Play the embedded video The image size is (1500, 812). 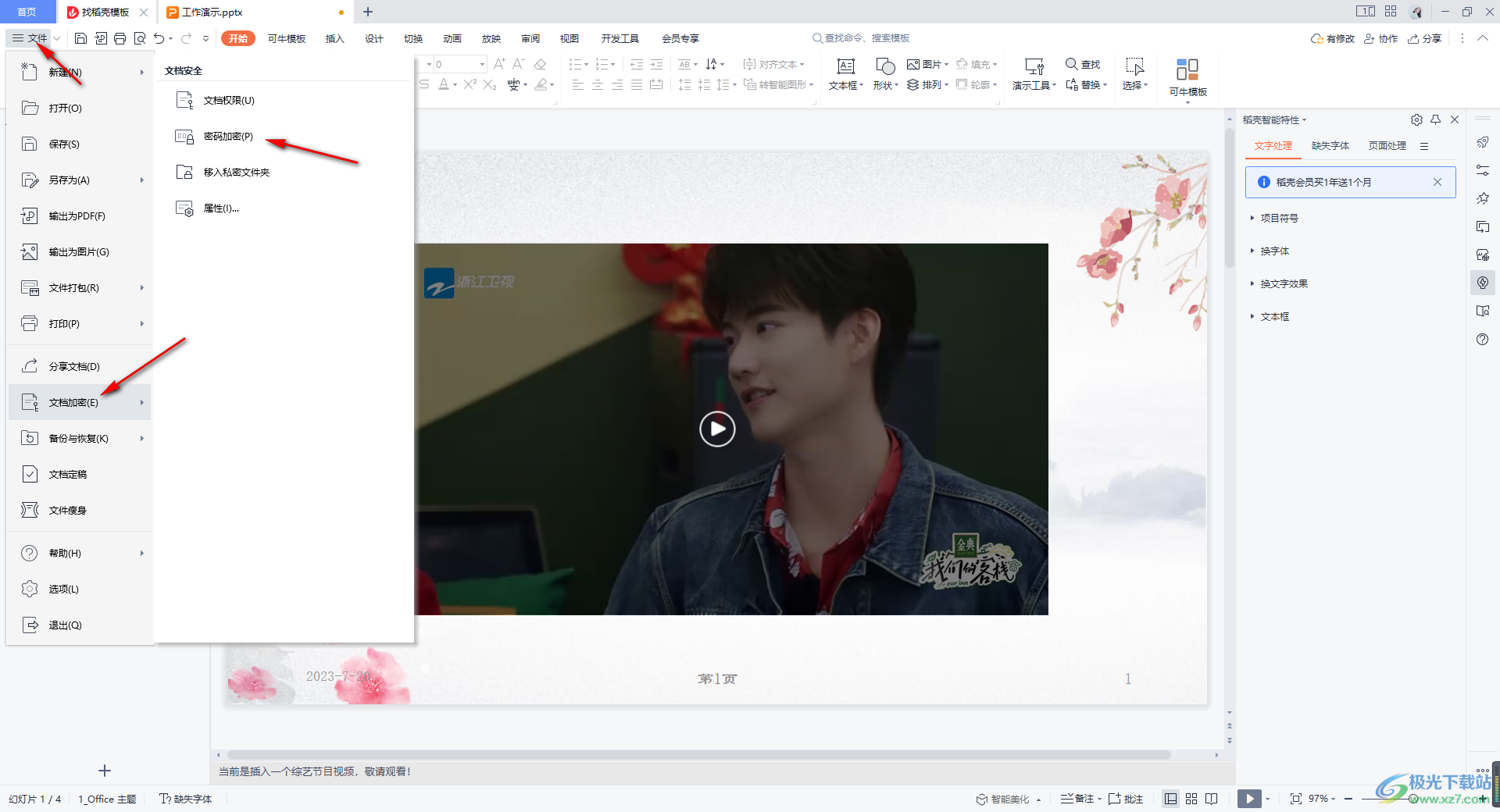[x=717, y=429]
